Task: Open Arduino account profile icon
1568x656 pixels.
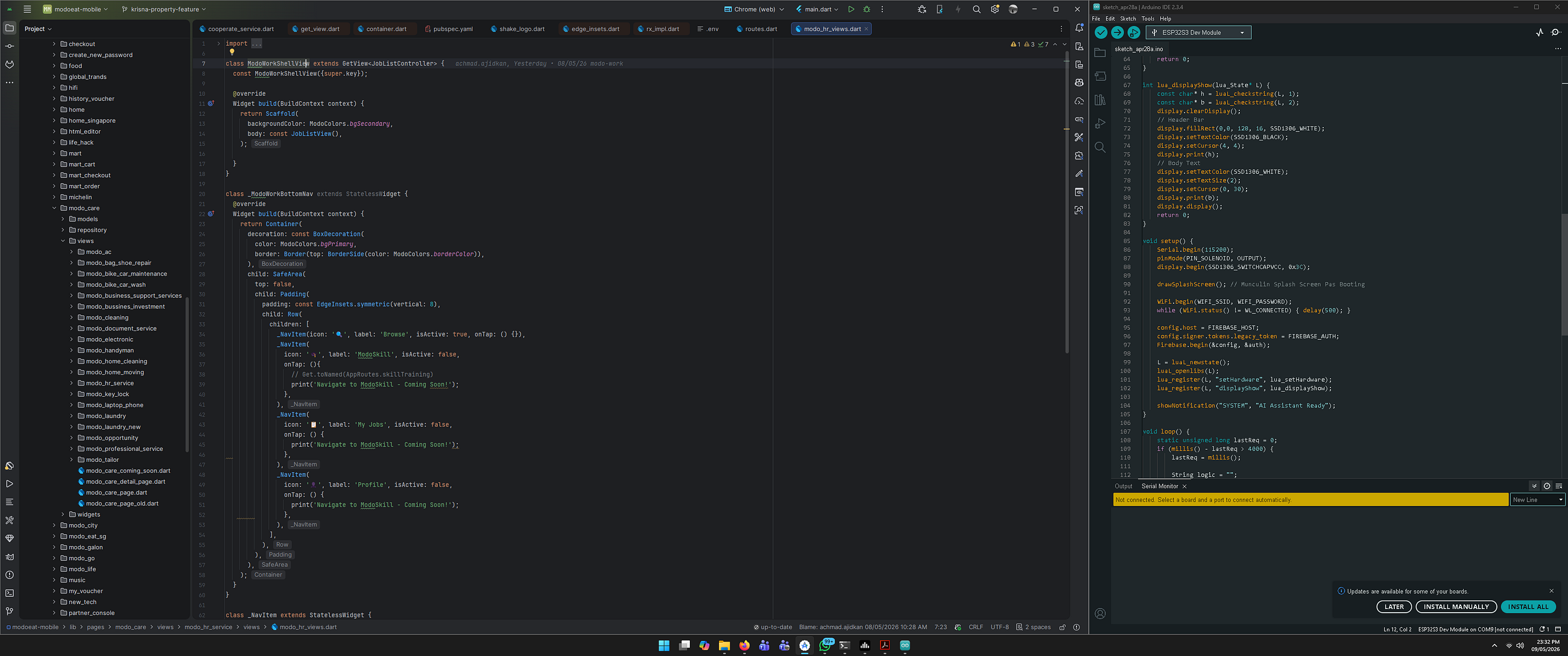Action: (1100, 613)
